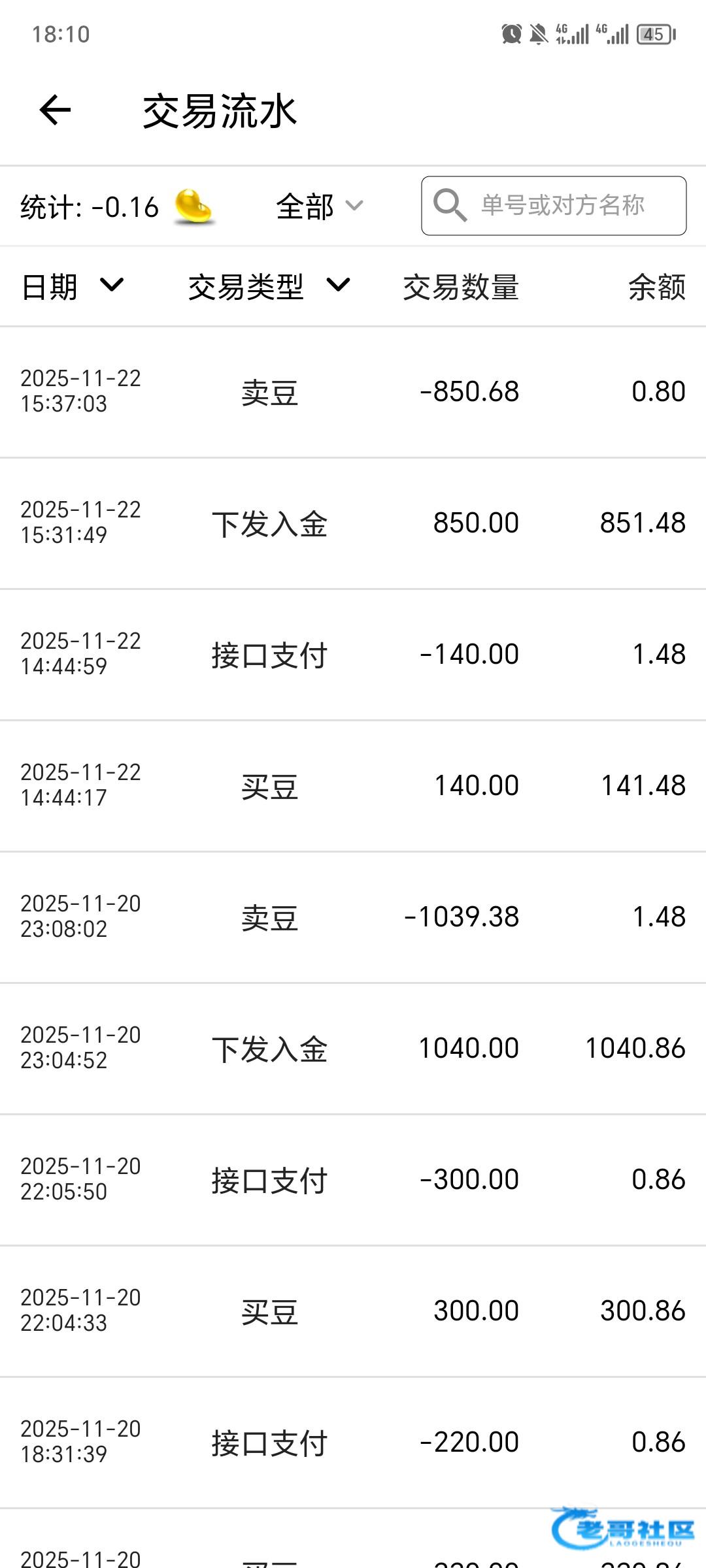Select the 买豆 140.00 record
The height and width of the screenshot is (1568, 706).
tap(353, 786)
